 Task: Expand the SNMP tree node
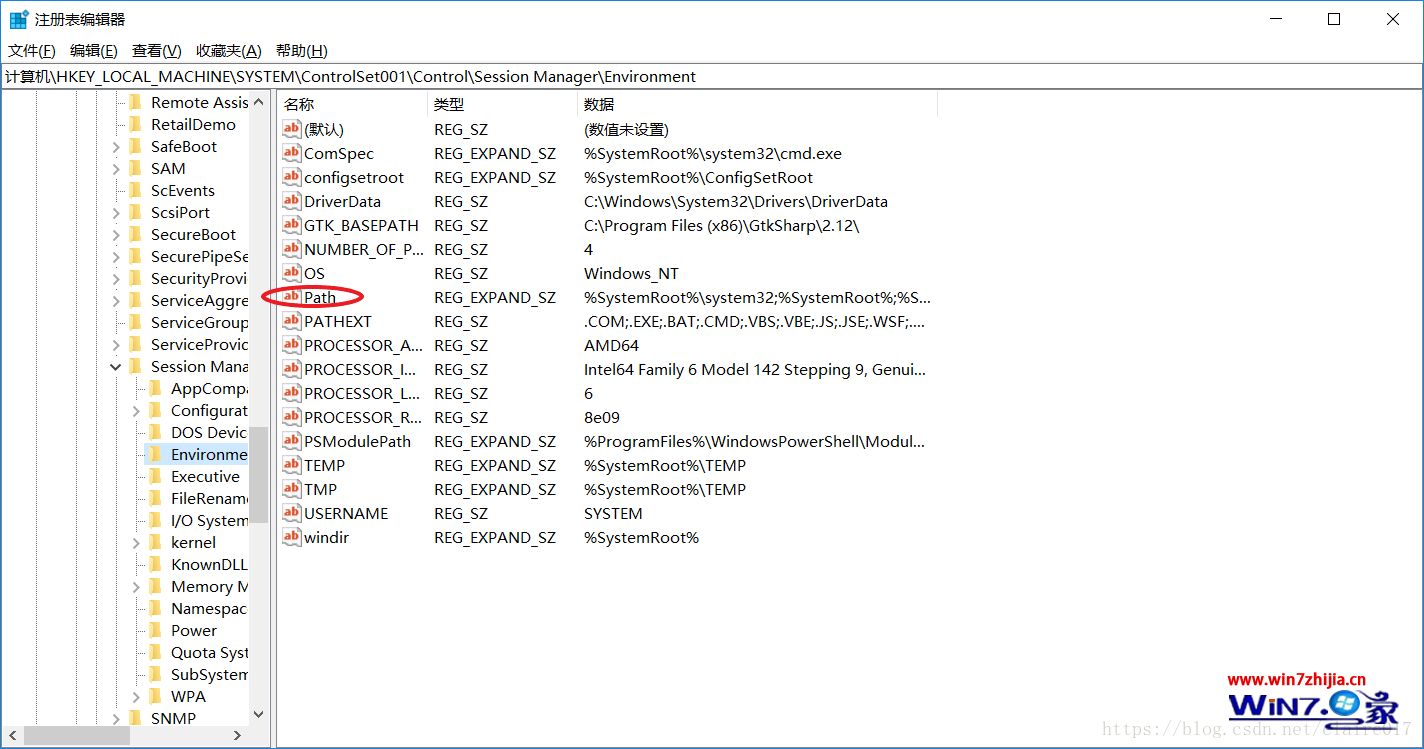(x=116, y=719)
